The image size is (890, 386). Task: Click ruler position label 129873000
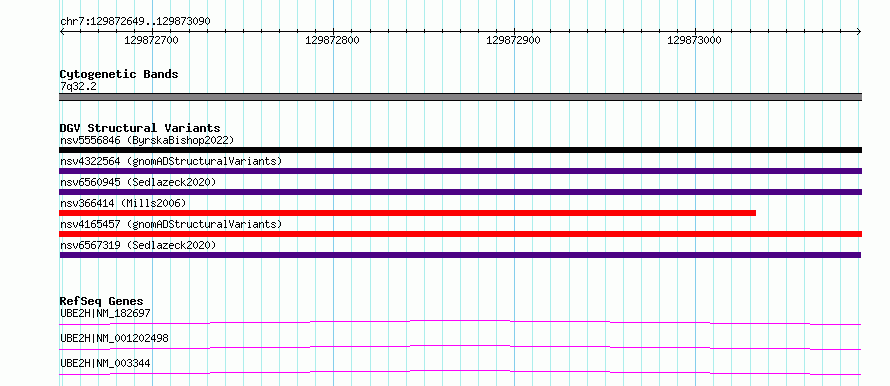point(694,40)
